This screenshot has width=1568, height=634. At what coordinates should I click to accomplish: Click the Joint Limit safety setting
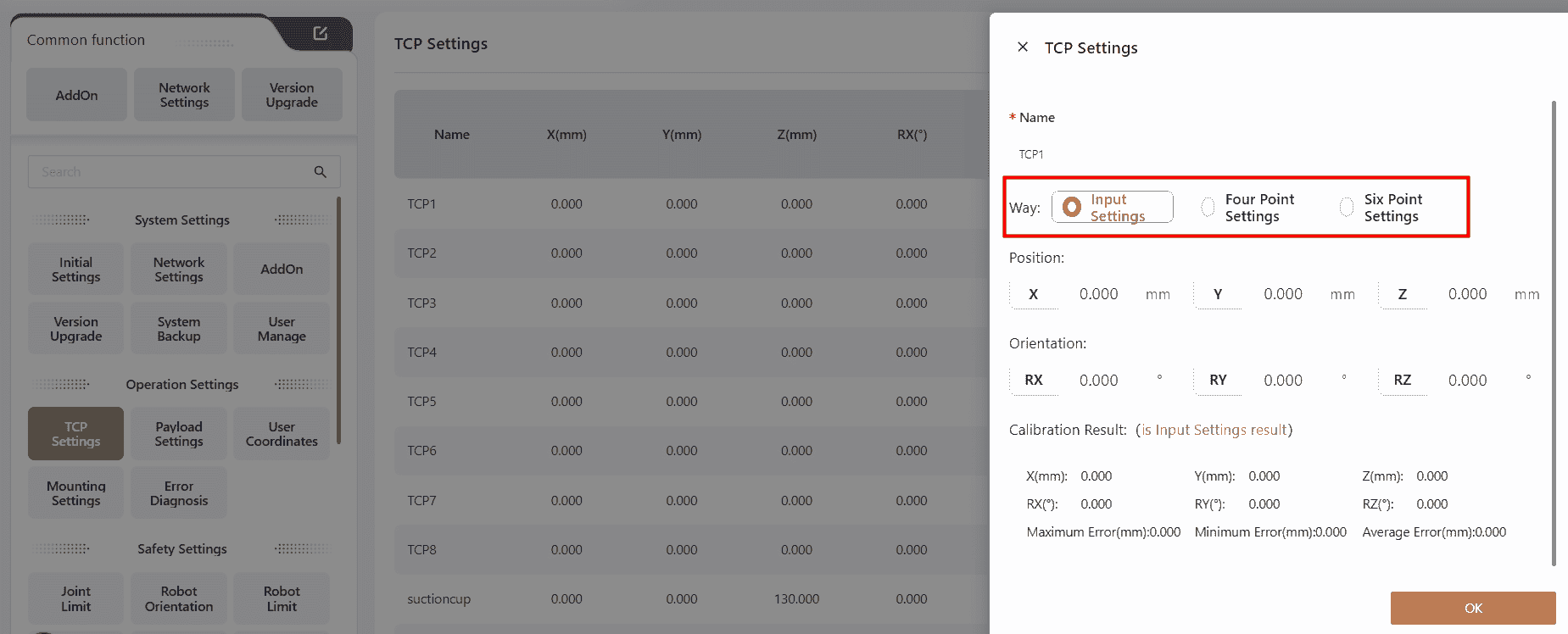tap(76, 598)
